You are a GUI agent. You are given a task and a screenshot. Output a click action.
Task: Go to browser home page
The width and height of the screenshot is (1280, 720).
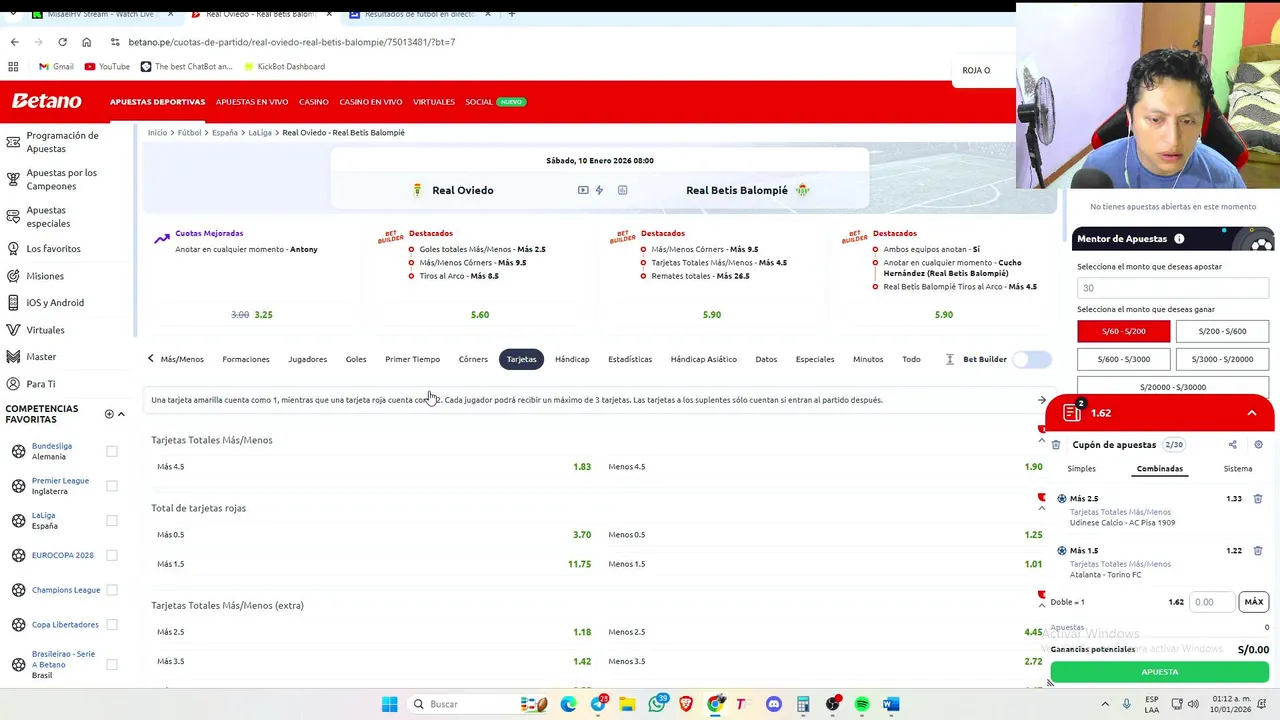tap(86, 42)
